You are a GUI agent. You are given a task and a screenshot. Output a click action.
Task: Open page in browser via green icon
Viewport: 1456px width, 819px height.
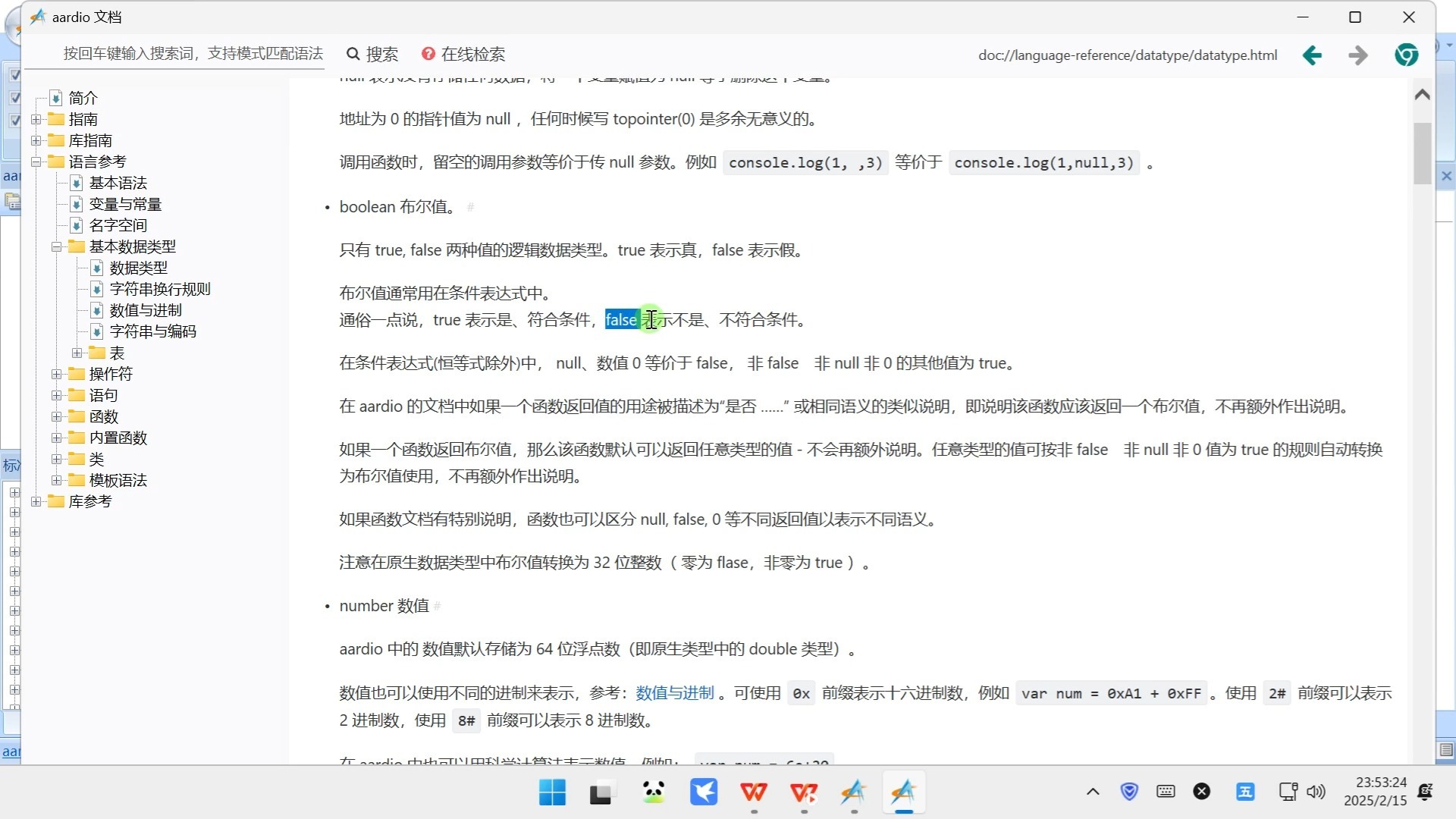pyautogui.click(x=1407, y=55)
